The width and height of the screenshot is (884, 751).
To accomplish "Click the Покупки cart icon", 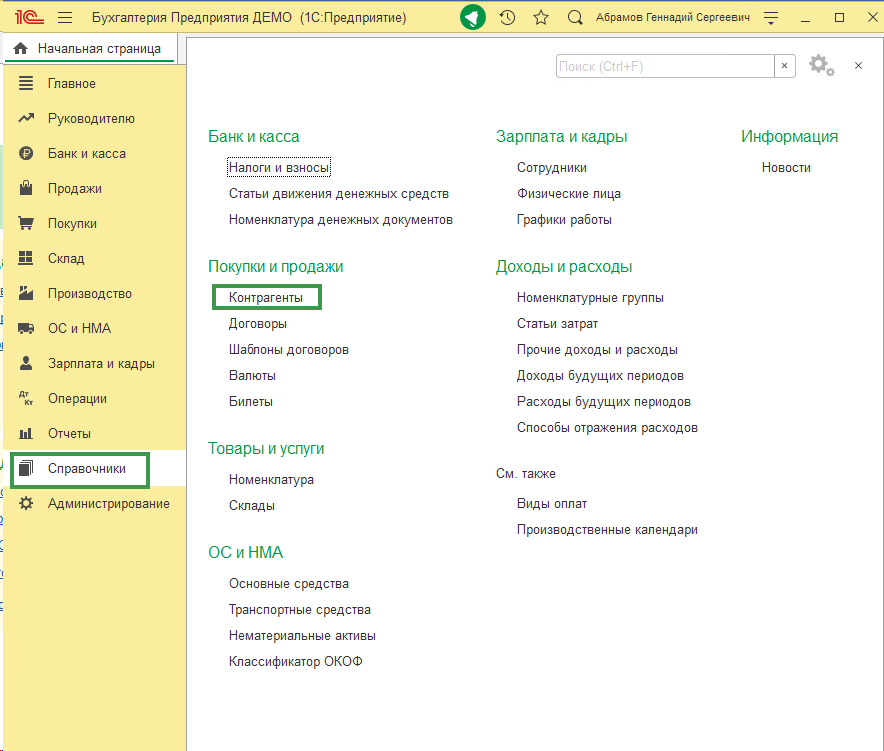I will [26, 223].
